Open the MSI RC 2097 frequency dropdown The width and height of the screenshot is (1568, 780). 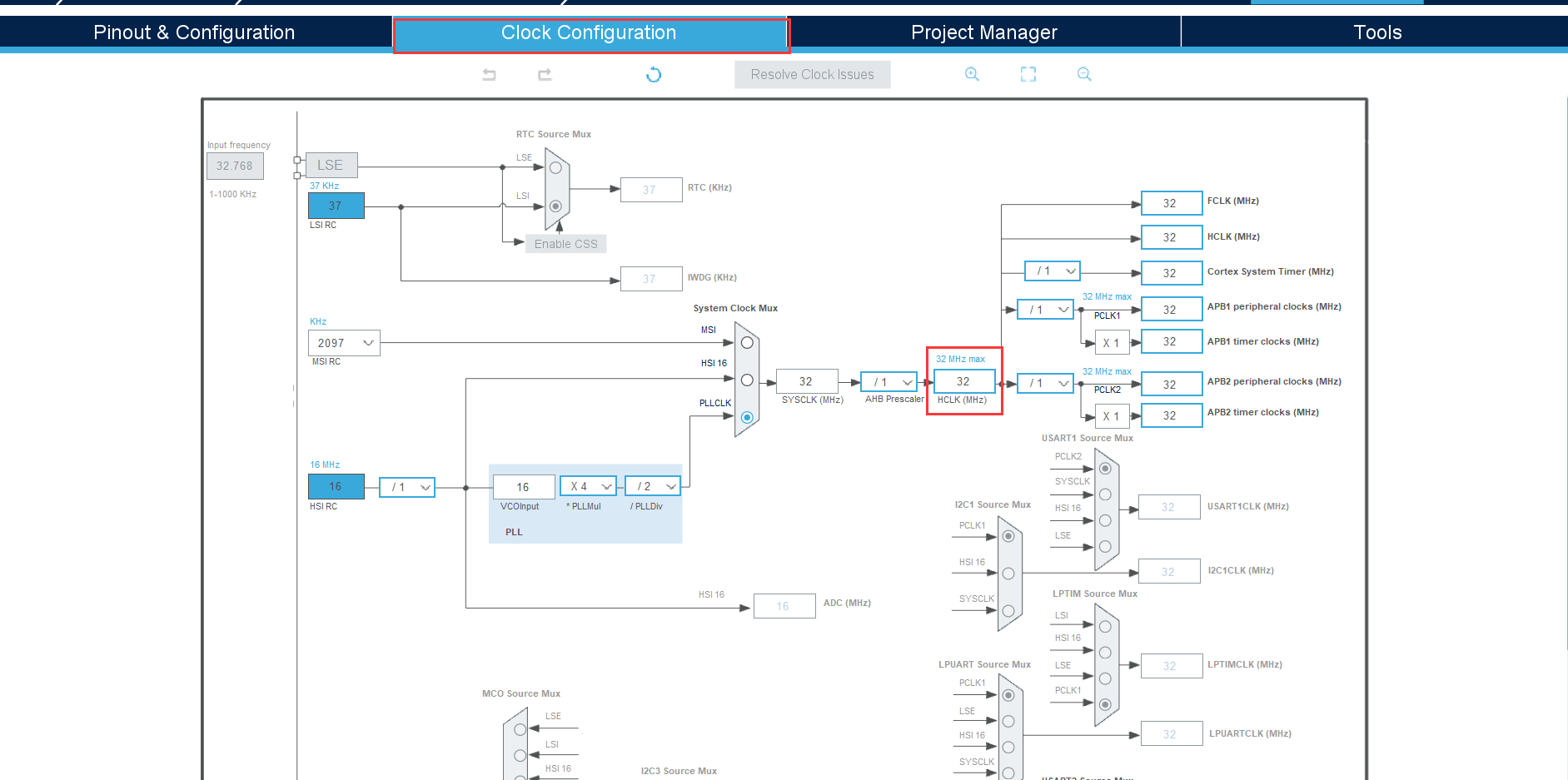click(344, 343)
